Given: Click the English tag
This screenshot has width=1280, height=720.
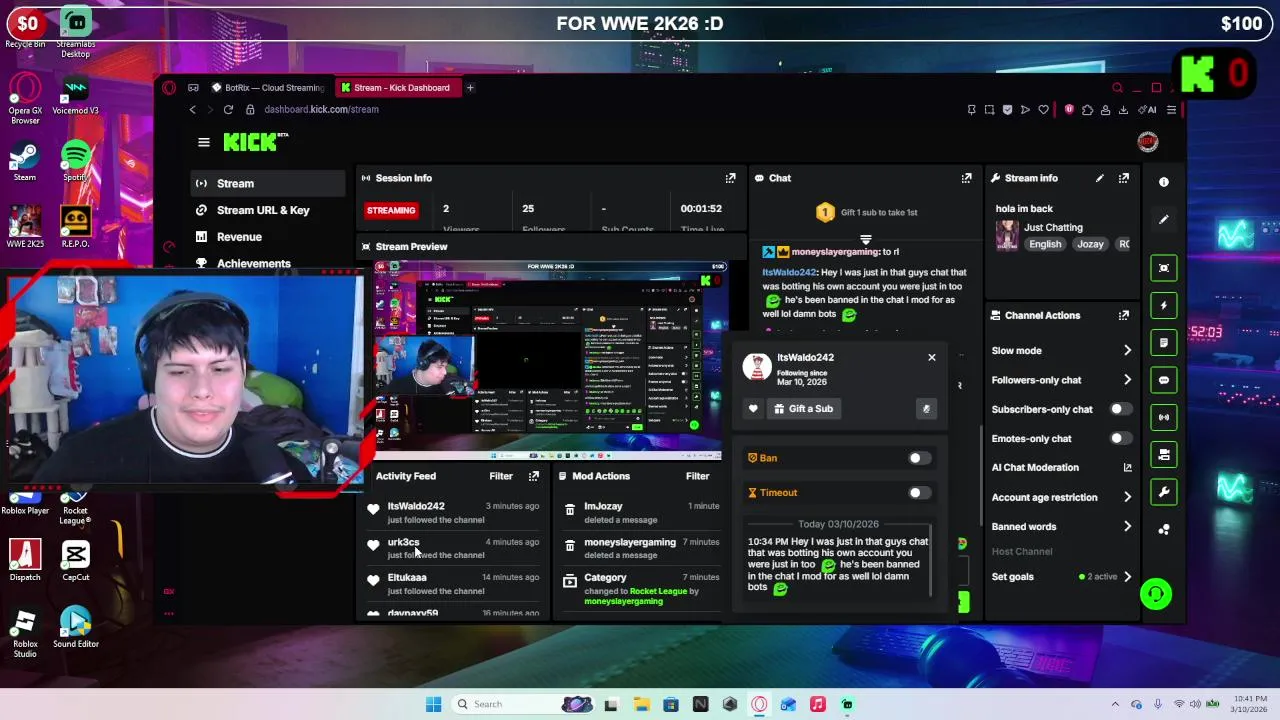Looking at the screenshot, I should coord(1045,244).
